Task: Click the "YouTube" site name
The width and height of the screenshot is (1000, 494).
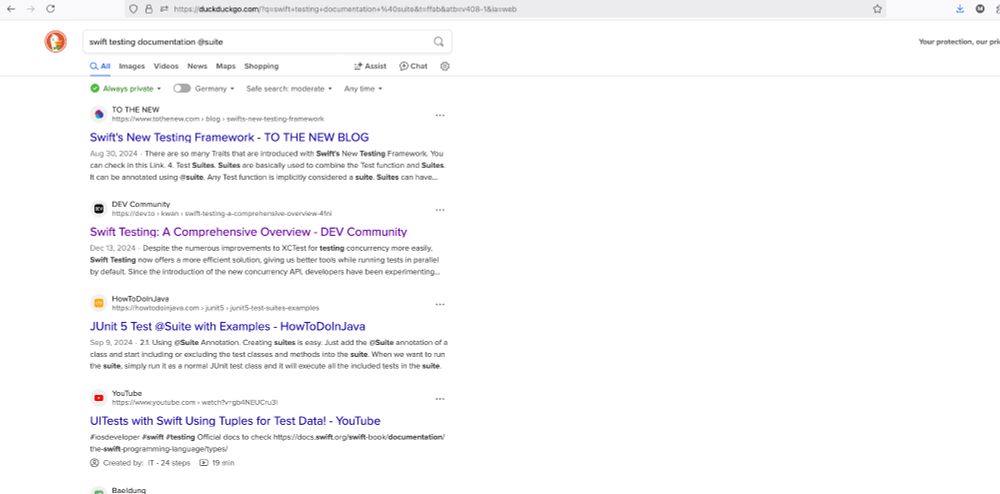Action: tap(127, 393)
